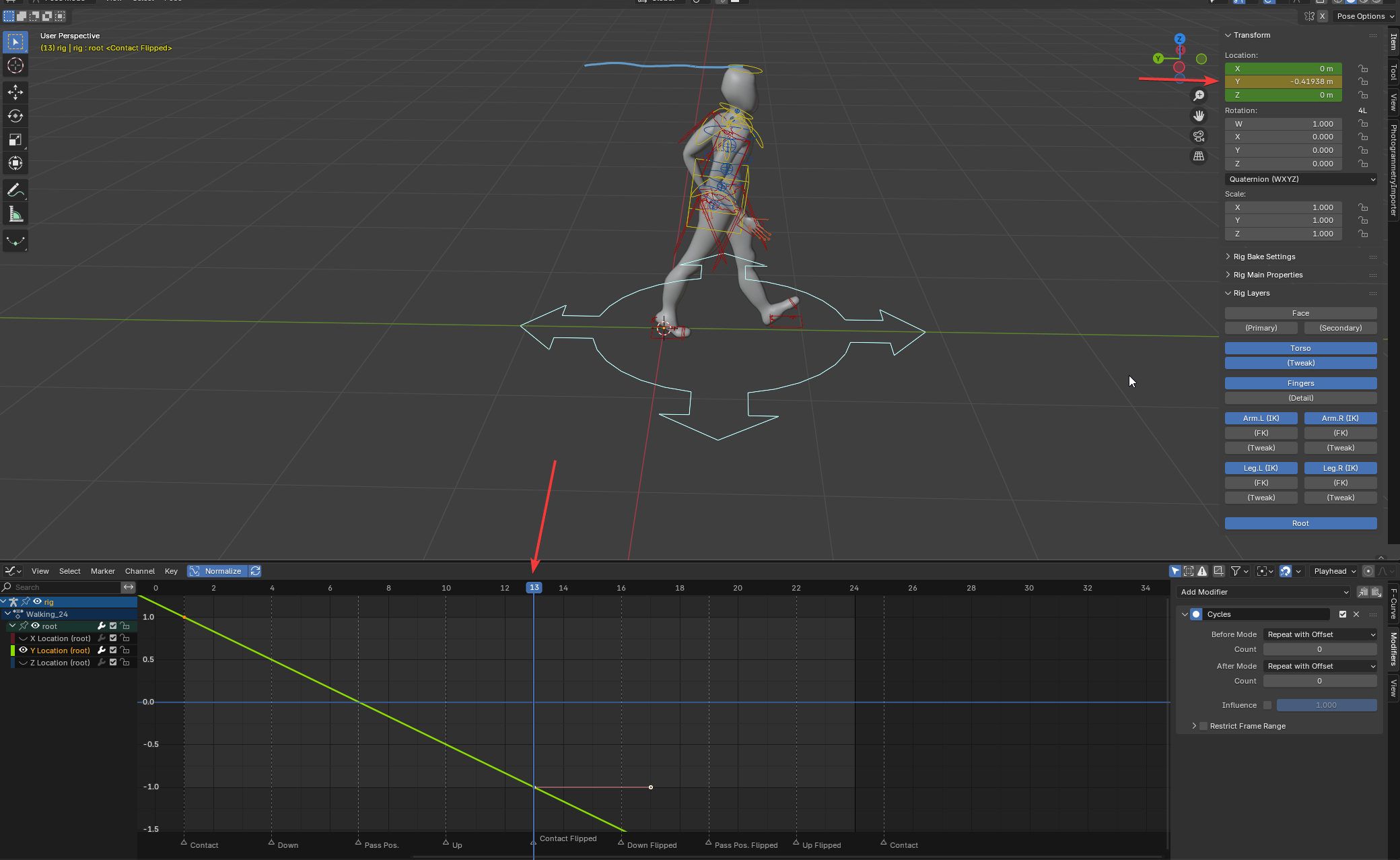Activate the Move tool

click(15, 92)
